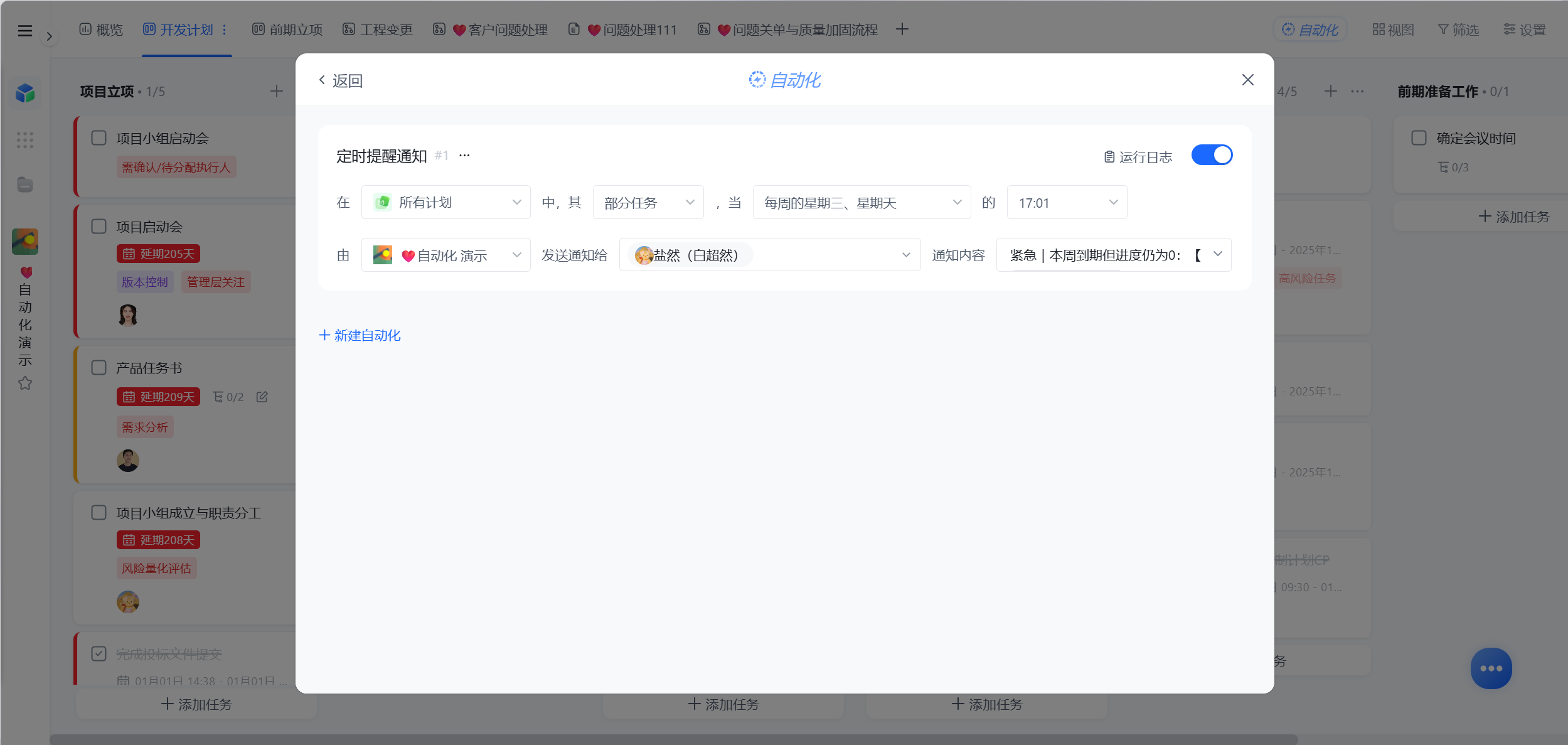Image resolution: width=1568 pixels, height=745 pixels.
Task: Click the assignee avatar on 项目启动会 card
Action: tap(128, 315)
